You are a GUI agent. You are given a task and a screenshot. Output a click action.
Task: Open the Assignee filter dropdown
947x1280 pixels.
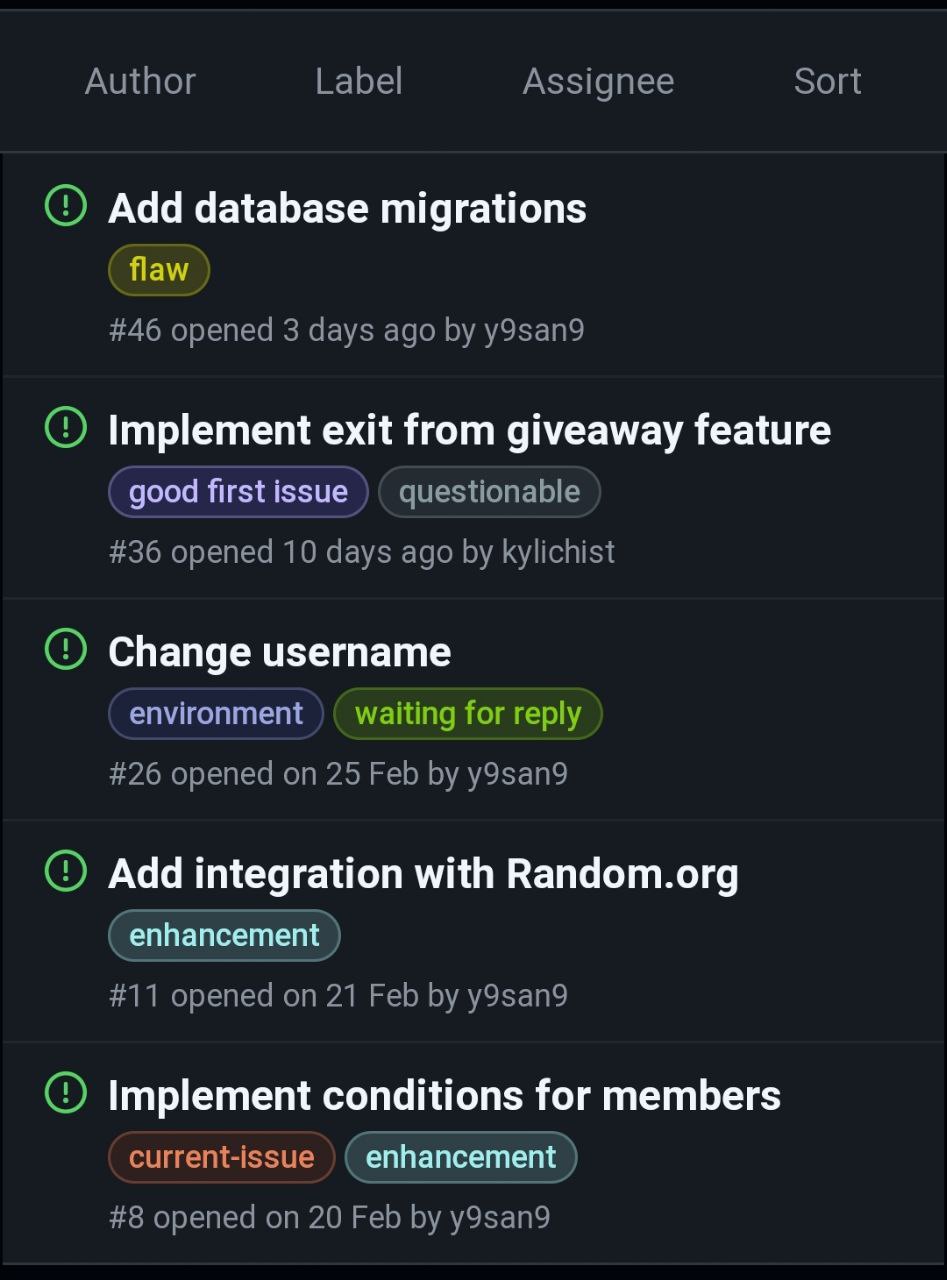pyautogui.click(x=598, y=82)
